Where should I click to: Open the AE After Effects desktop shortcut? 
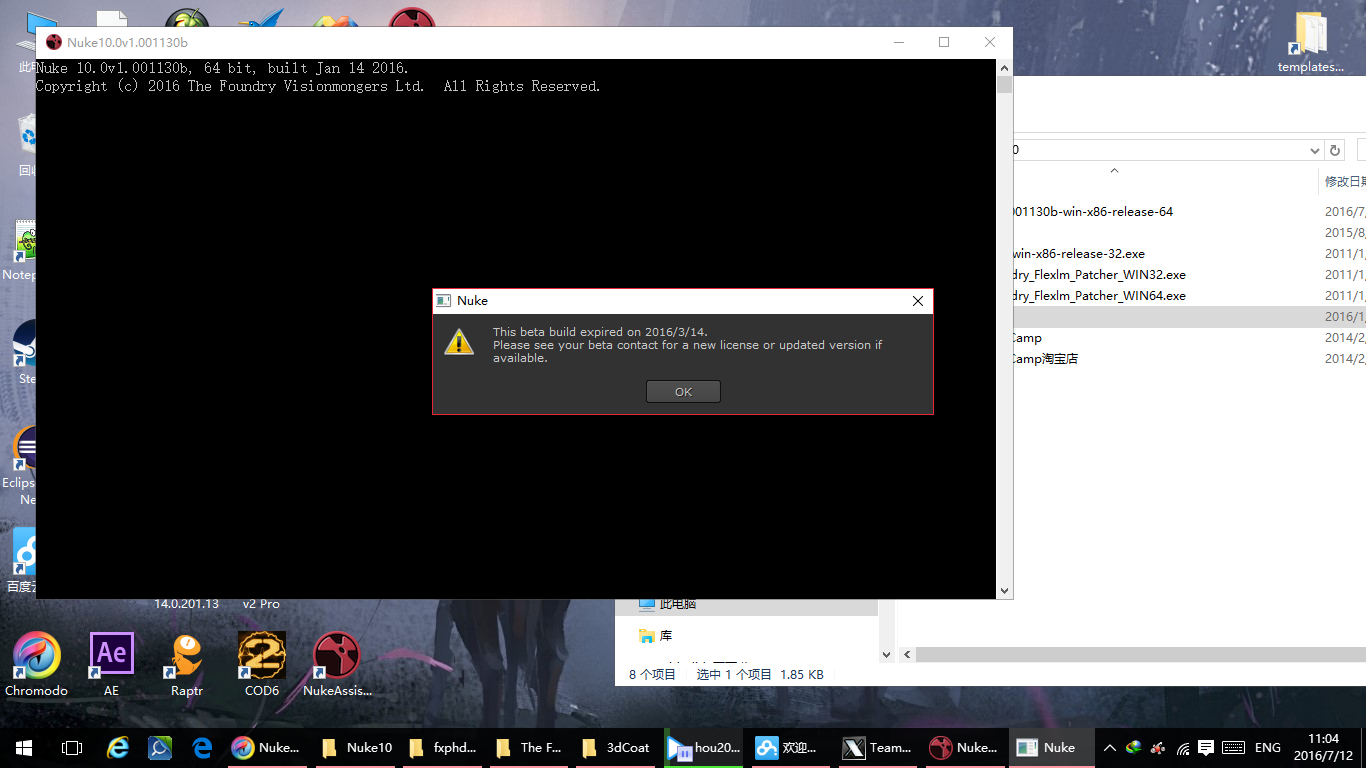111,664
